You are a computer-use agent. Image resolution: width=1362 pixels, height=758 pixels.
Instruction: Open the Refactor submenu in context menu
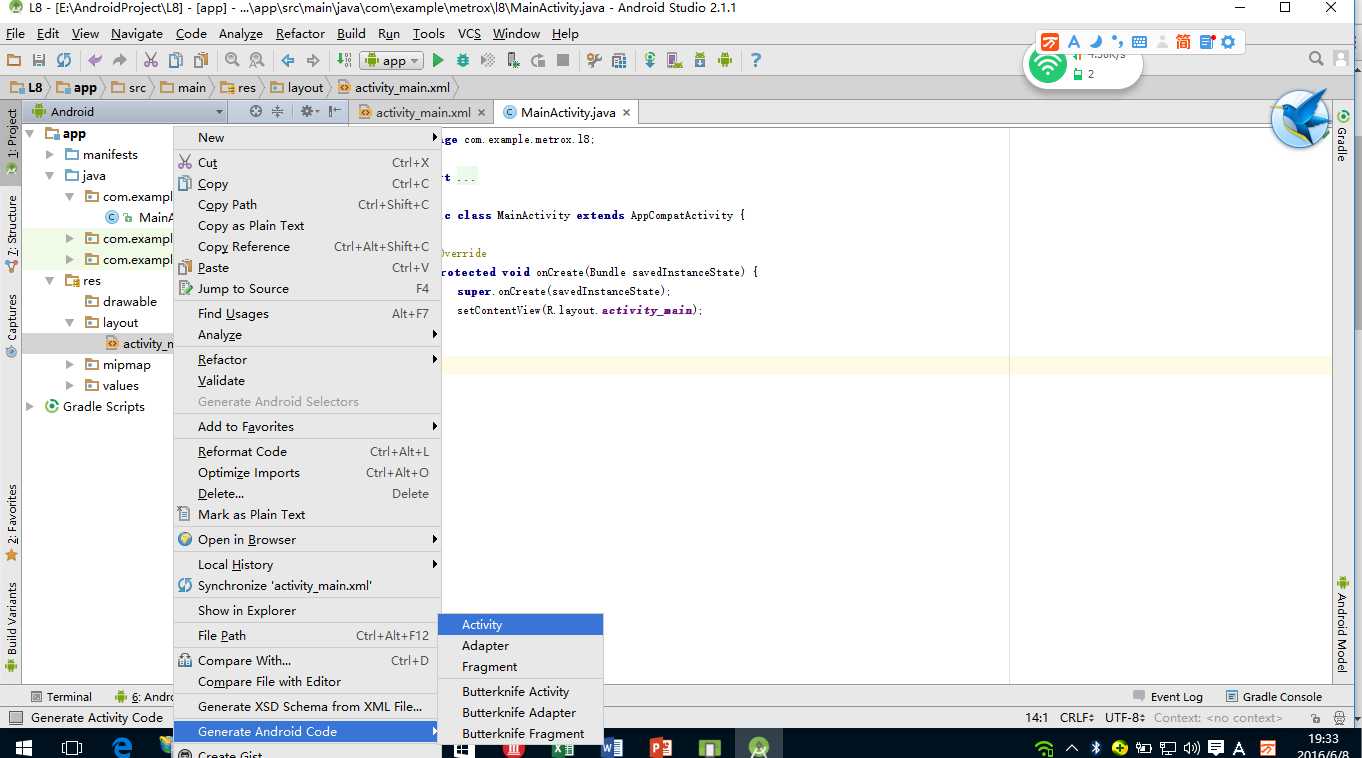307,360
